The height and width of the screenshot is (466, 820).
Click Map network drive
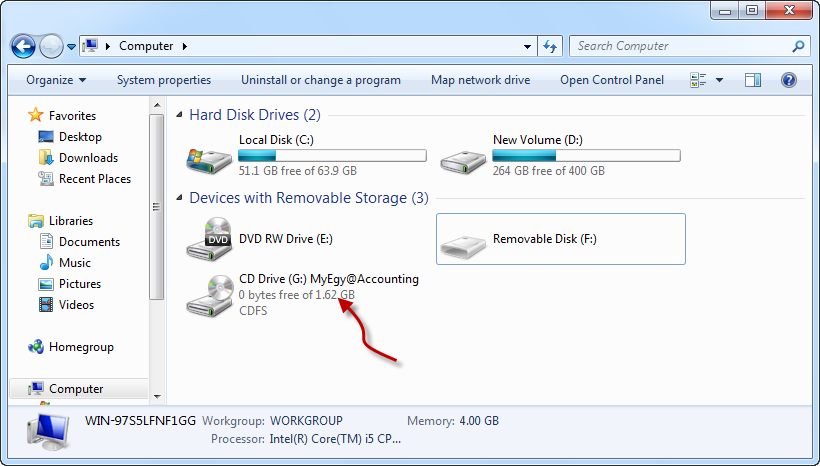point(480,80)
